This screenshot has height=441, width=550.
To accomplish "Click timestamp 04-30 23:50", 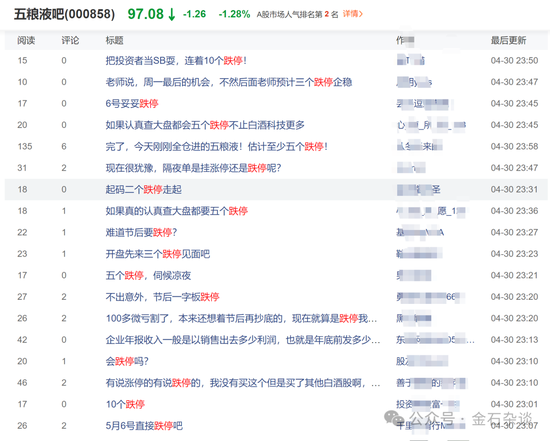I will click(x=514, y=61).
